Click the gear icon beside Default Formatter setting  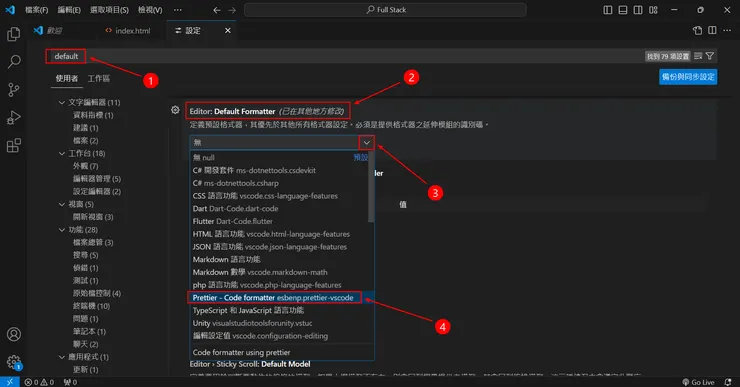click(175, 110)
